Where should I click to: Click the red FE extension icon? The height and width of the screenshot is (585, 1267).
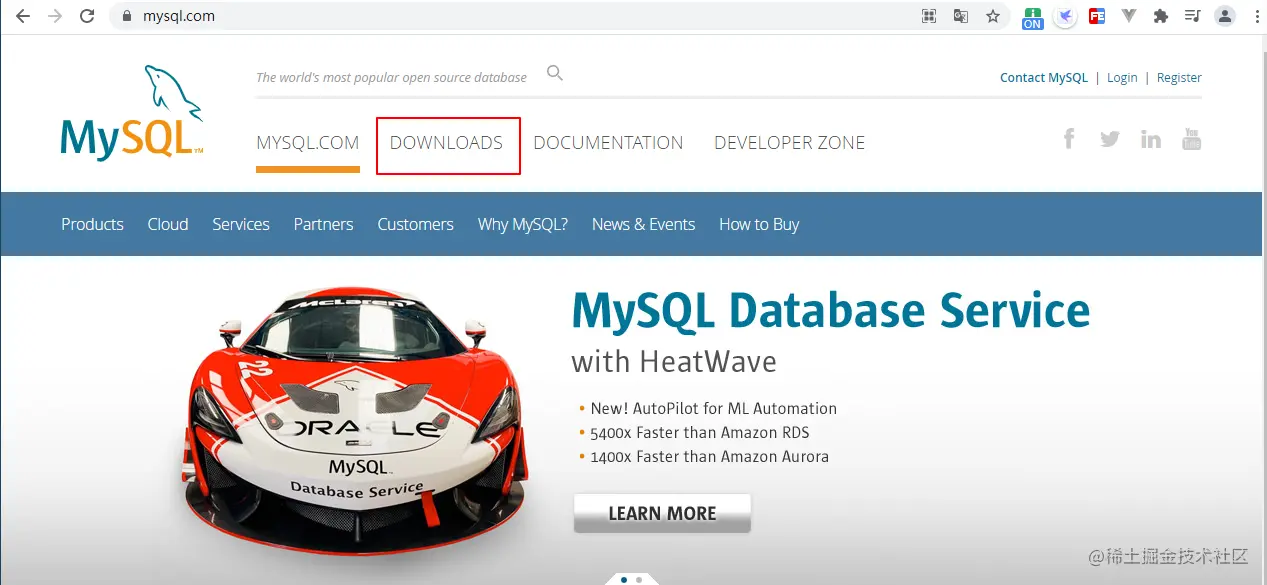tap(1097, 16)
